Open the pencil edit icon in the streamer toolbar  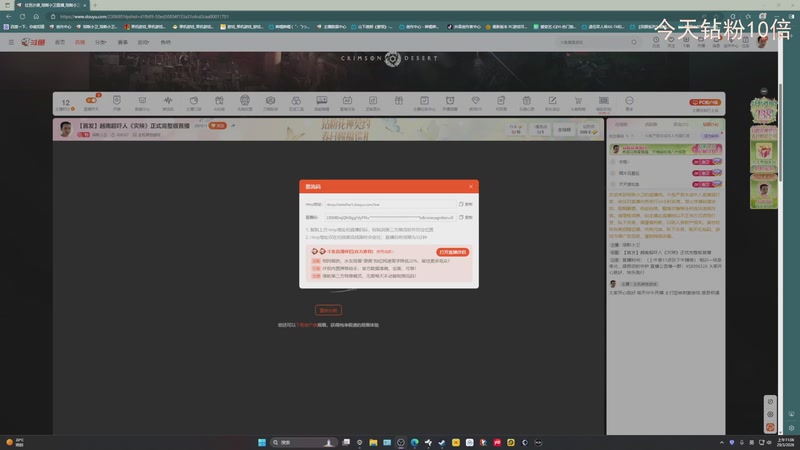pos(552,101)
